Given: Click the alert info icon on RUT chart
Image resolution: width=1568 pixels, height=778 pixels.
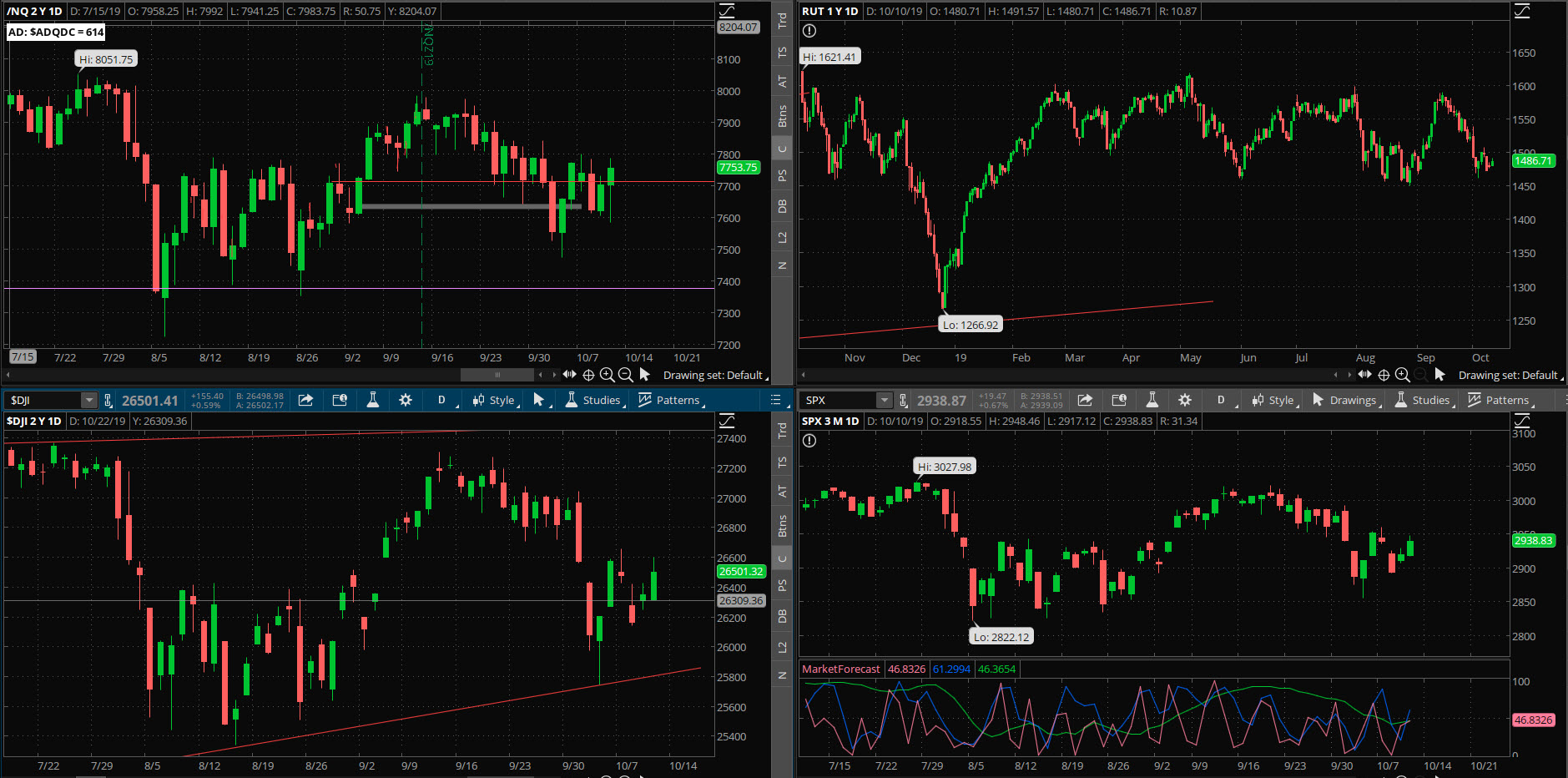Looking at the screenshot, I should 809,31.
